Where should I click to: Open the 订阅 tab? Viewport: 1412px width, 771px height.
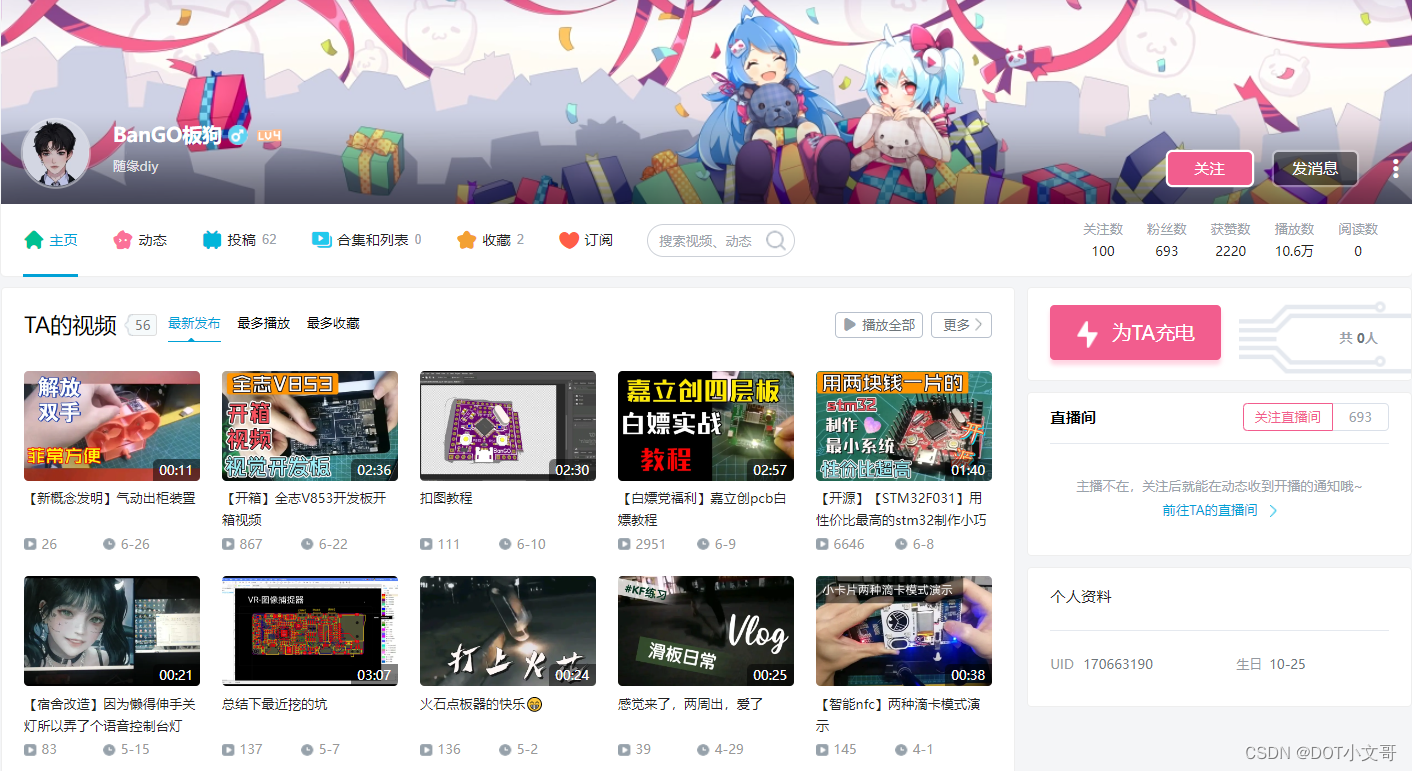click(586, 240)
